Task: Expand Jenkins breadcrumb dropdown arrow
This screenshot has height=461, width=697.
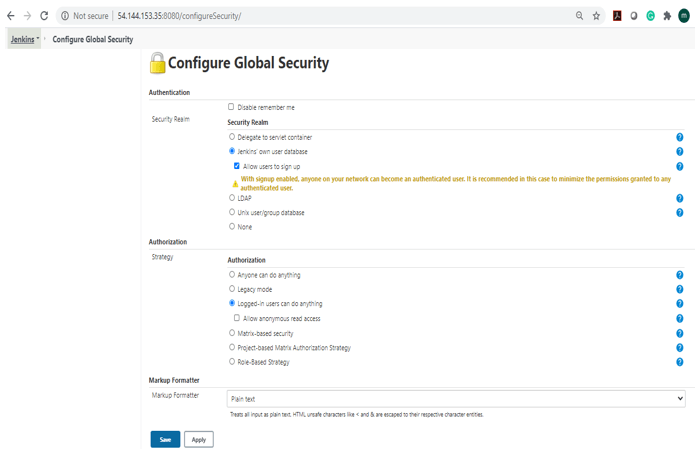Action: point(38,39)
